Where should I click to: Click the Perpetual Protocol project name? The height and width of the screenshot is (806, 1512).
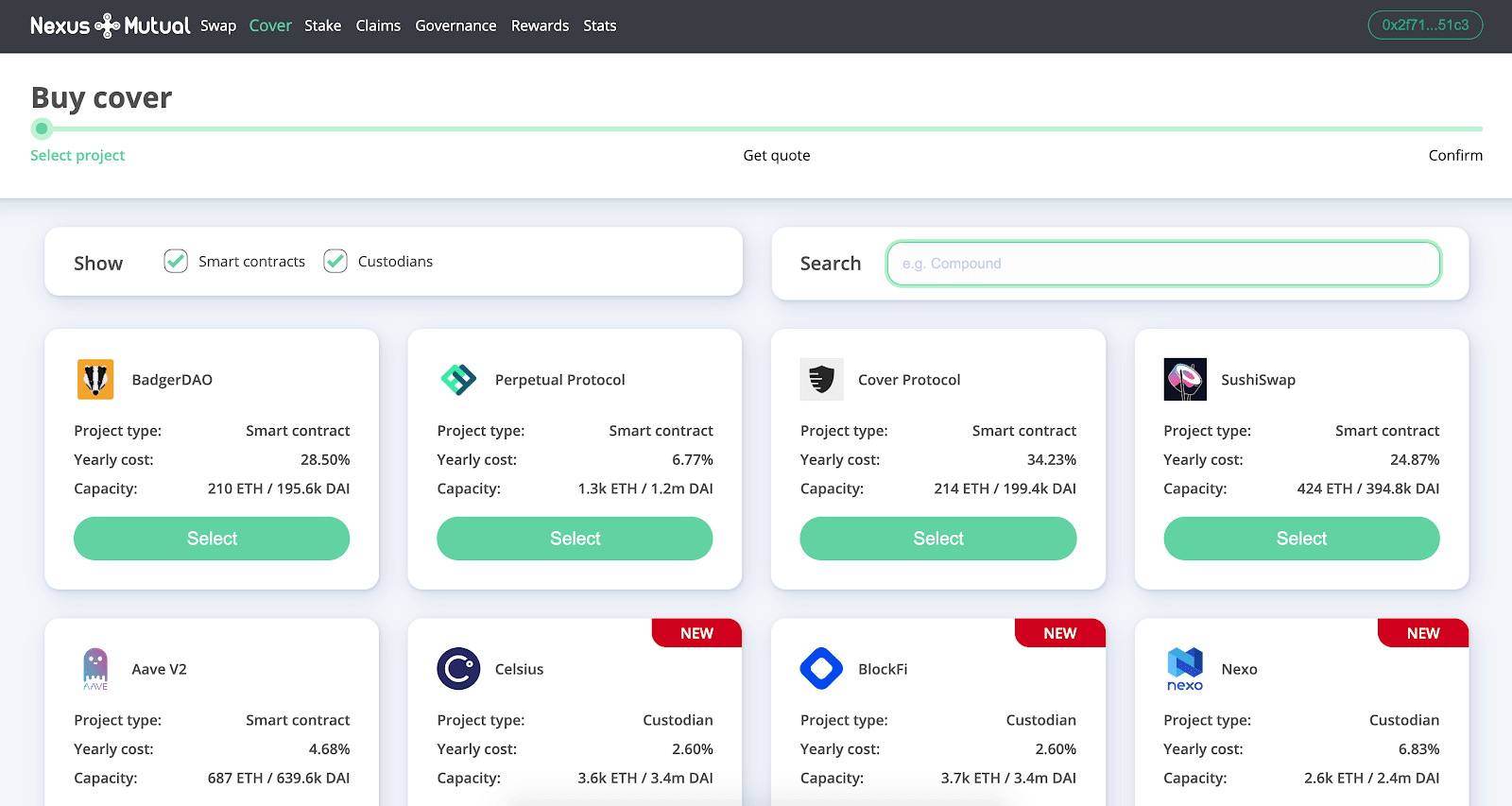(x=560, y=380)
